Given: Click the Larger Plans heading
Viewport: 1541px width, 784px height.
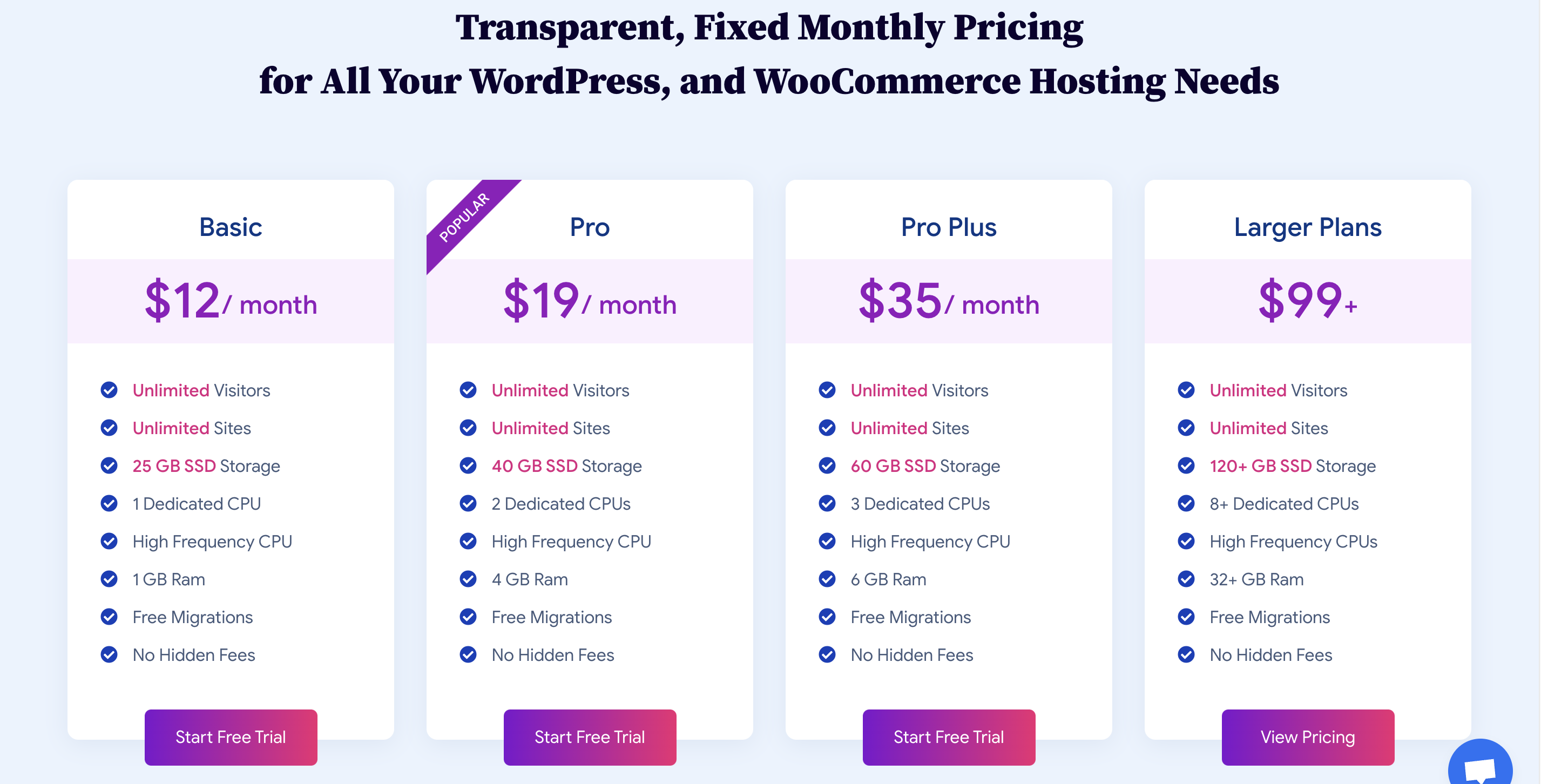Looking at the screenshot, I should [x=1307, y=227].
